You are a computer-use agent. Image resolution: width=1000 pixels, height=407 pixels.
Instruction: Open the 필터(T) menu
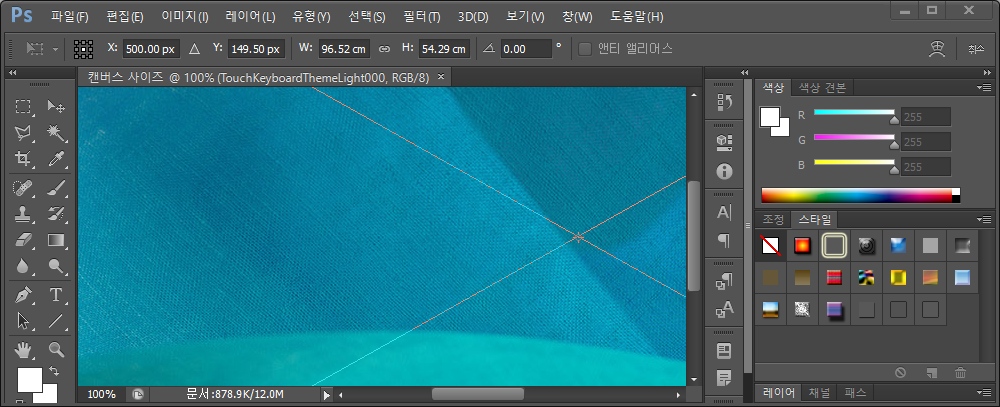click(x=422, y=17)
